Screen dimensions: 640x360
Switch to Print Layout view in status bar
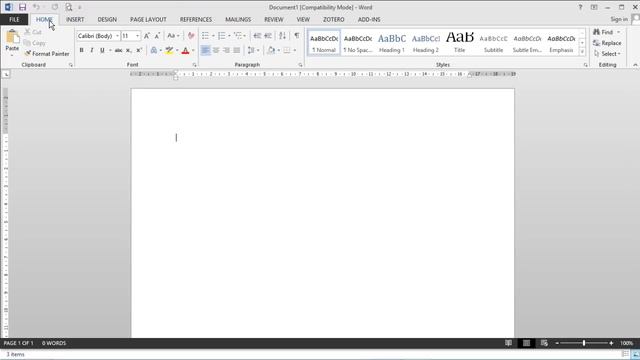(x=527, y=343)
